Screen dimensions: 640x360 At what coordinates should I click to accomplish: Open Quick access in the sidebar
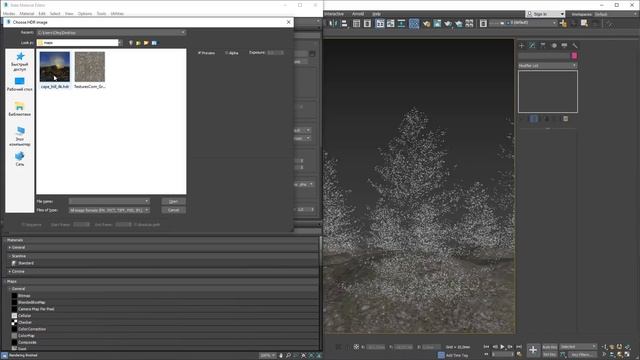(20, 62)
